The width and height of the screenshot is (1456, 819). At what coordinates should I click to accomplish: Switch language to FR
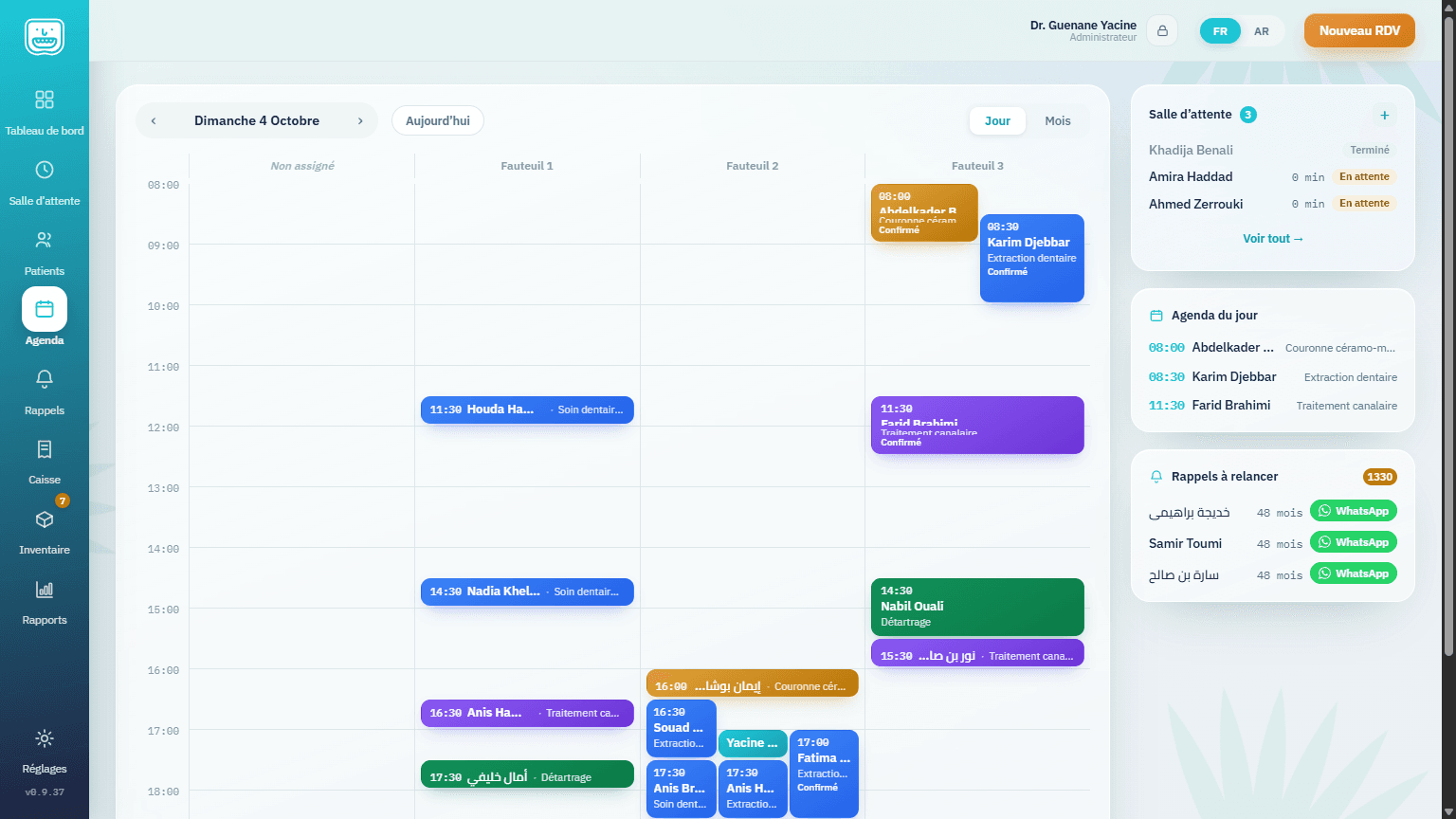[1220, 31]
